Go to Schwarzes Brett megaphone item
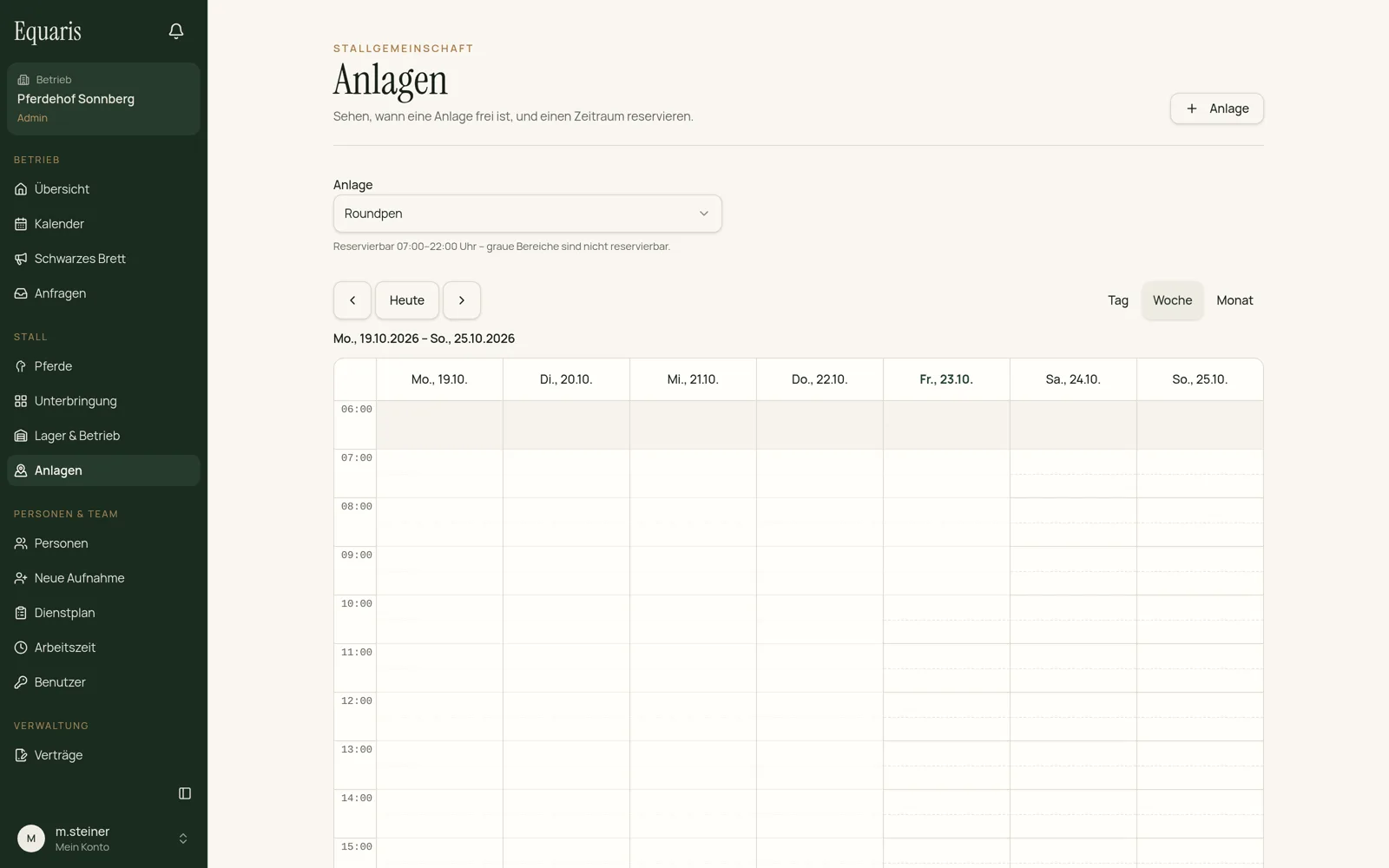Image resolution: width=1389 pixels, height=868 pixels. tap(103, 259)
